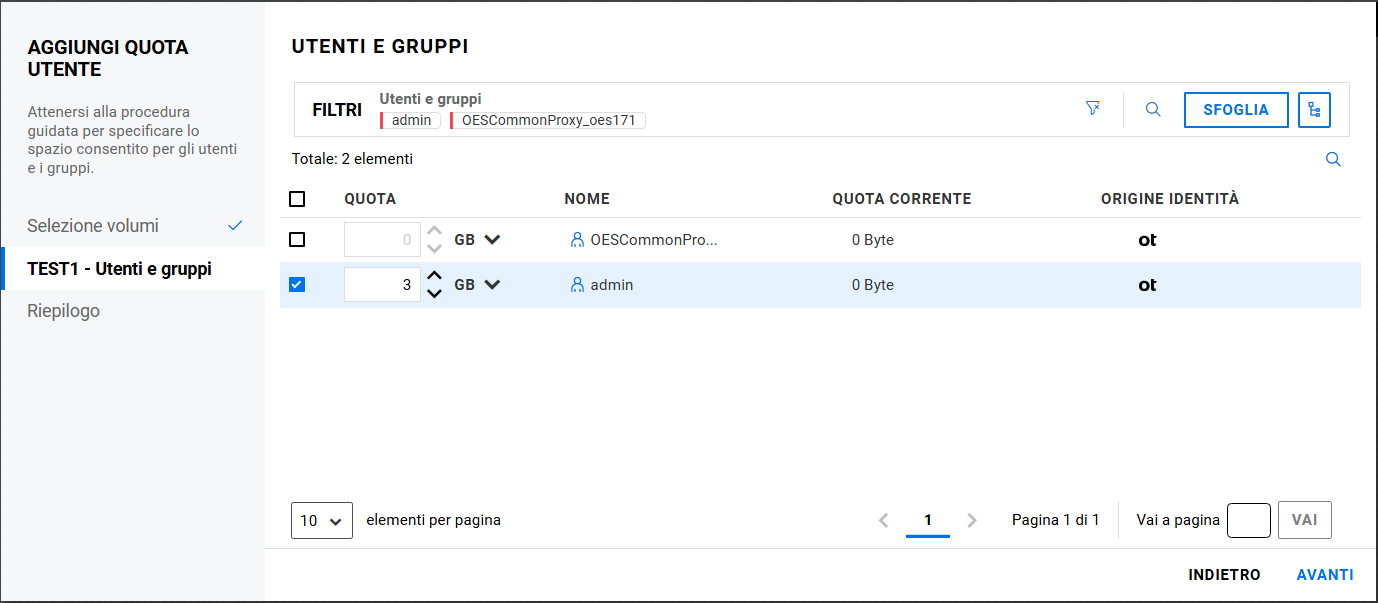Screen dimensions: 1378x603
Task: Go to next page arrow
Action: coord(972,520)
